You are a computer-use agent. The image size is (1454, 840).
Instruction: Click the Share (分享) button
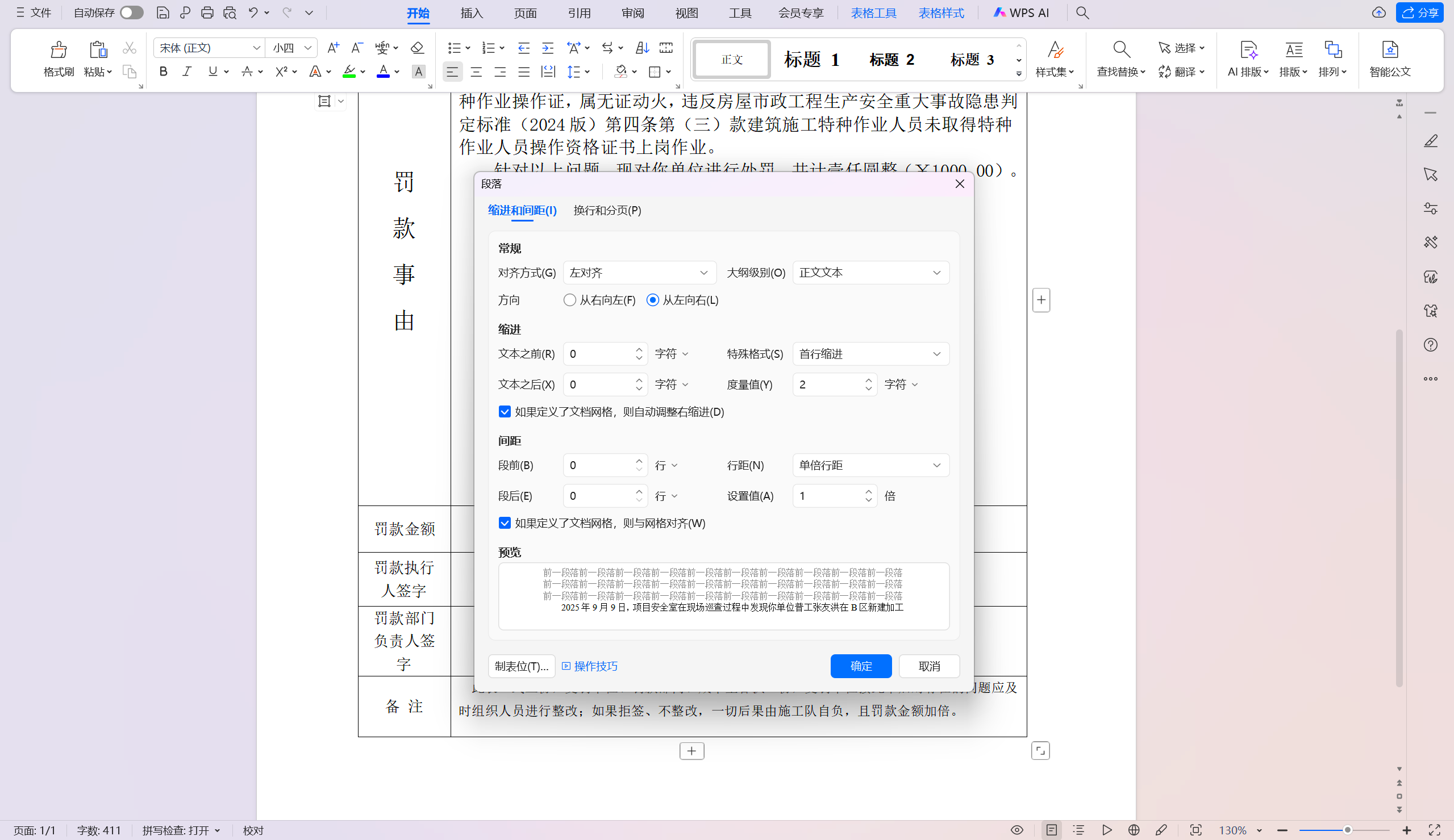tap(1420, 12)
